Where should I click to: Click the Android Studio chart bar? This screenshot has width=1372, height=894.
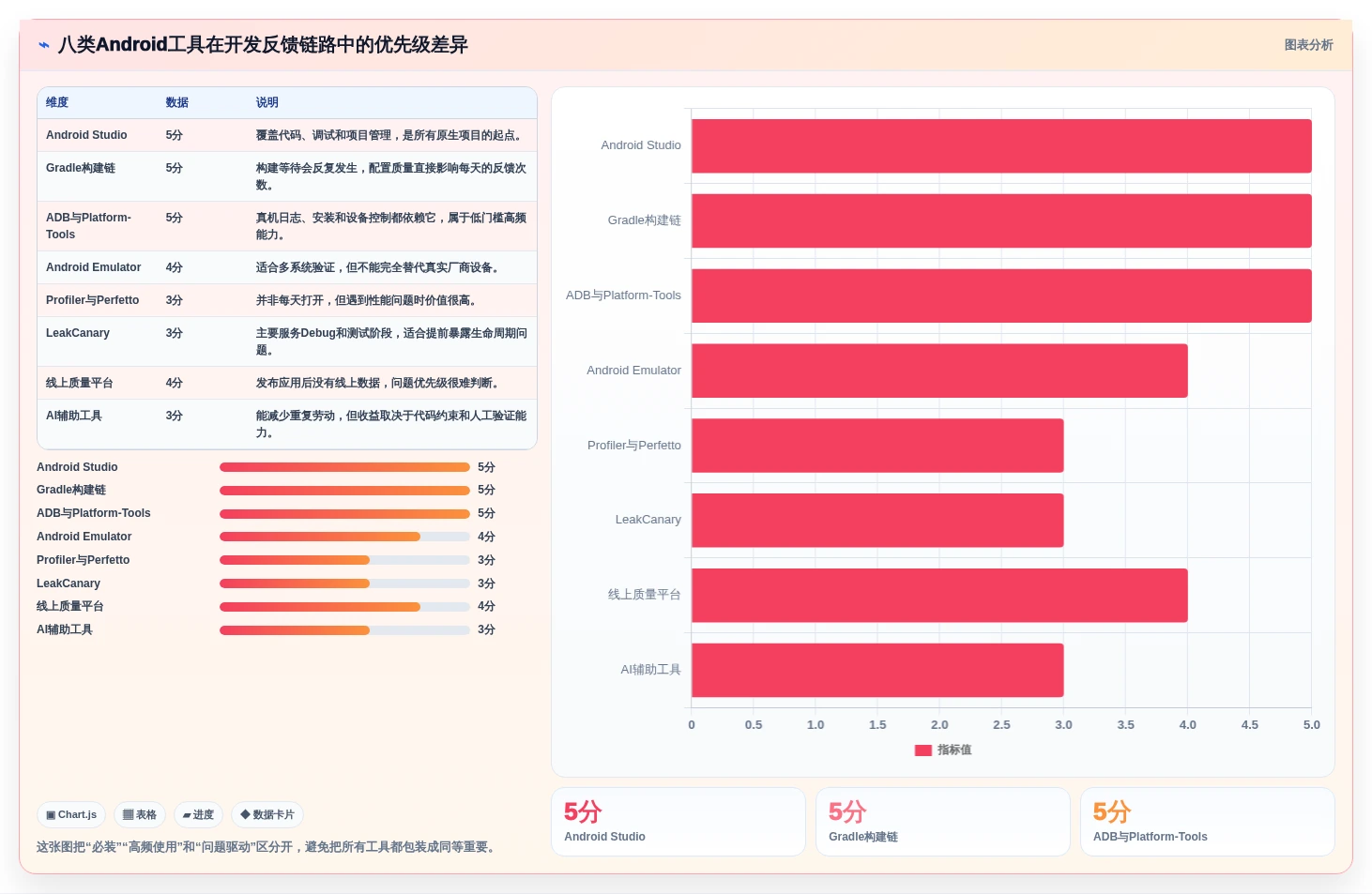point(1001,145)
